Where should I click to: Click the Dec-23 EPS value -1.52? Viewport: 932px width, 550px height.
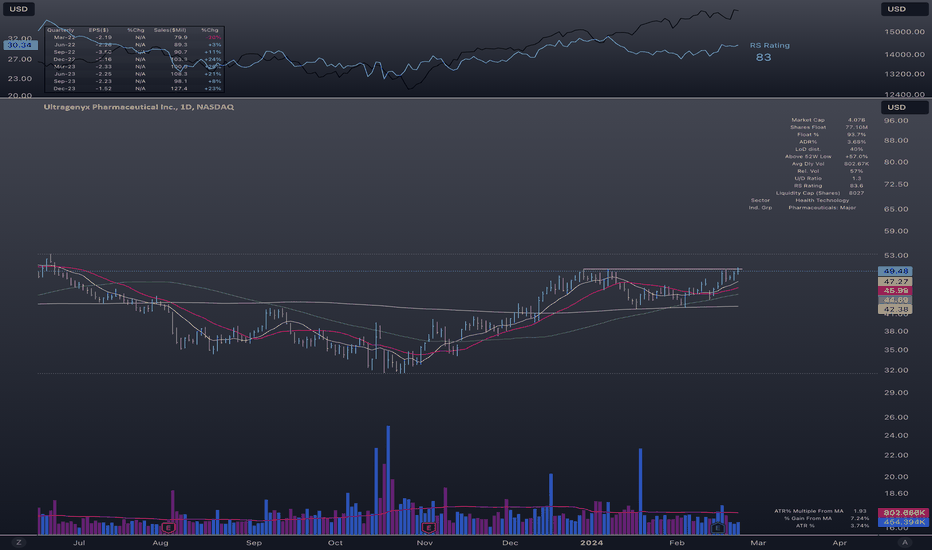104,89
